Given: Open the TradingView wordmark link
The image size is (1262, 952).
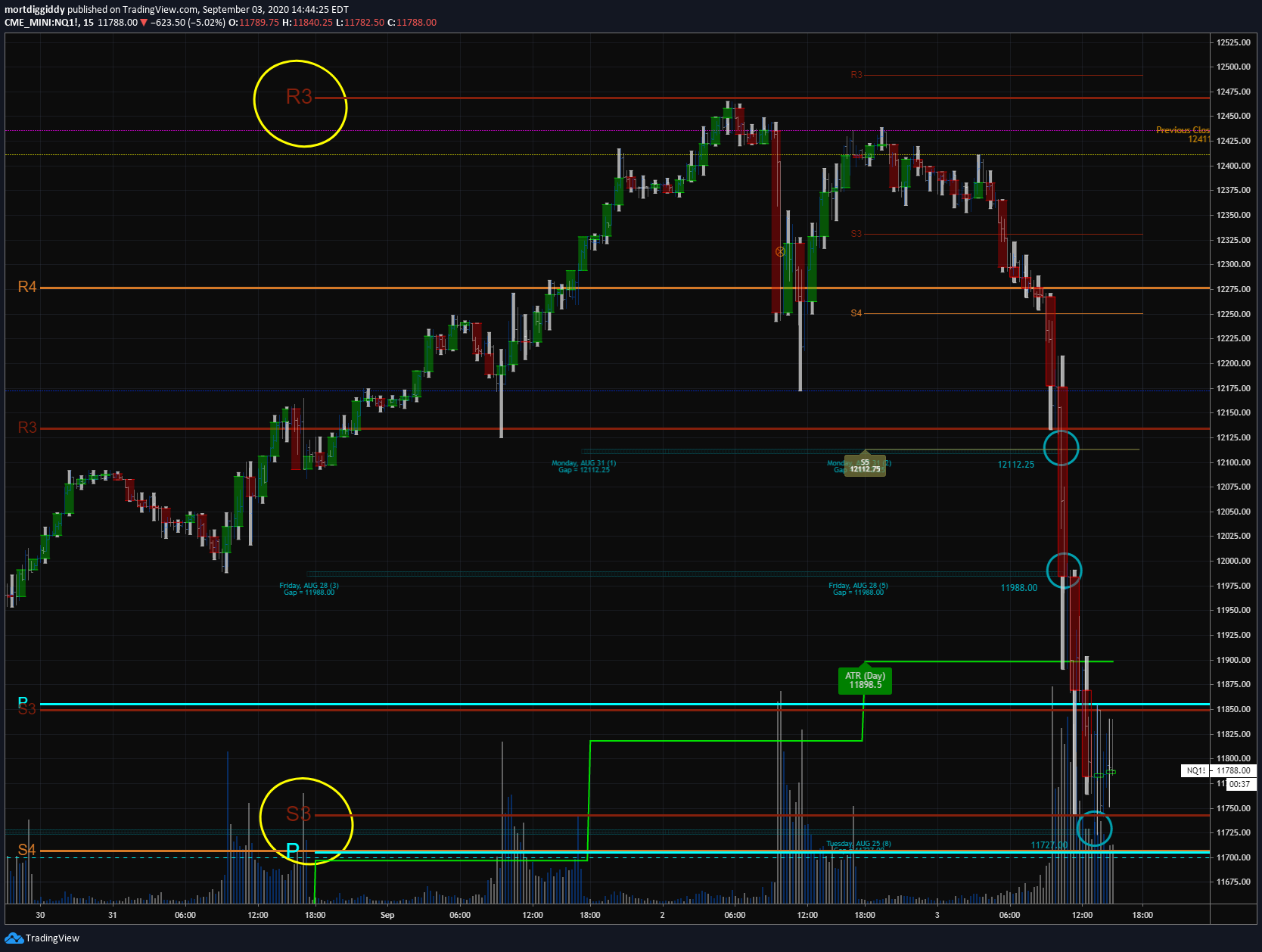Looking at the screenshot, I should (52, 938).
